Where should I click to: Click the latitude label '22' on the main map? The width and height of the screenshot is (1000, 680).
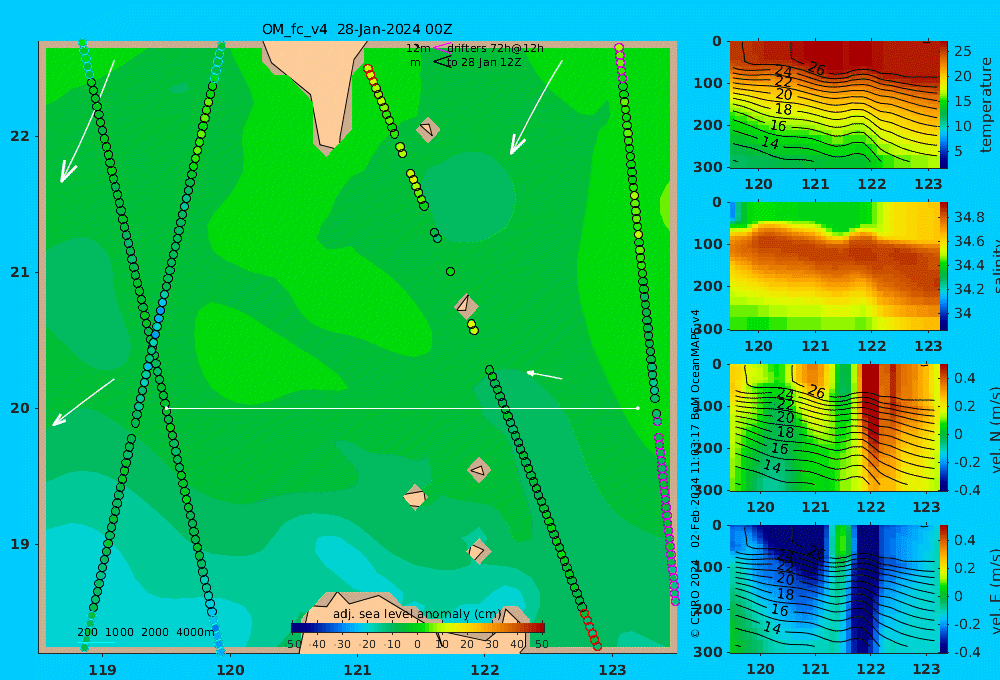pyautogui.click(x=20, y=136)
